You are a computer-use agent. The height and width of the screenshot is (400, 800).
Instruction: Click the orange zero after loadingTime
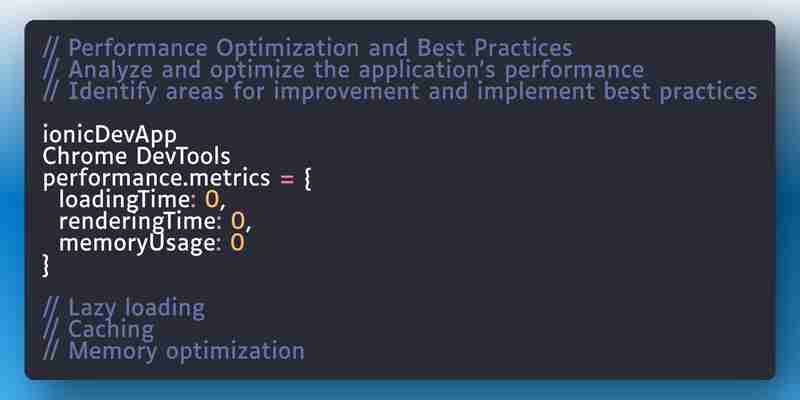[x=212, y=199]
